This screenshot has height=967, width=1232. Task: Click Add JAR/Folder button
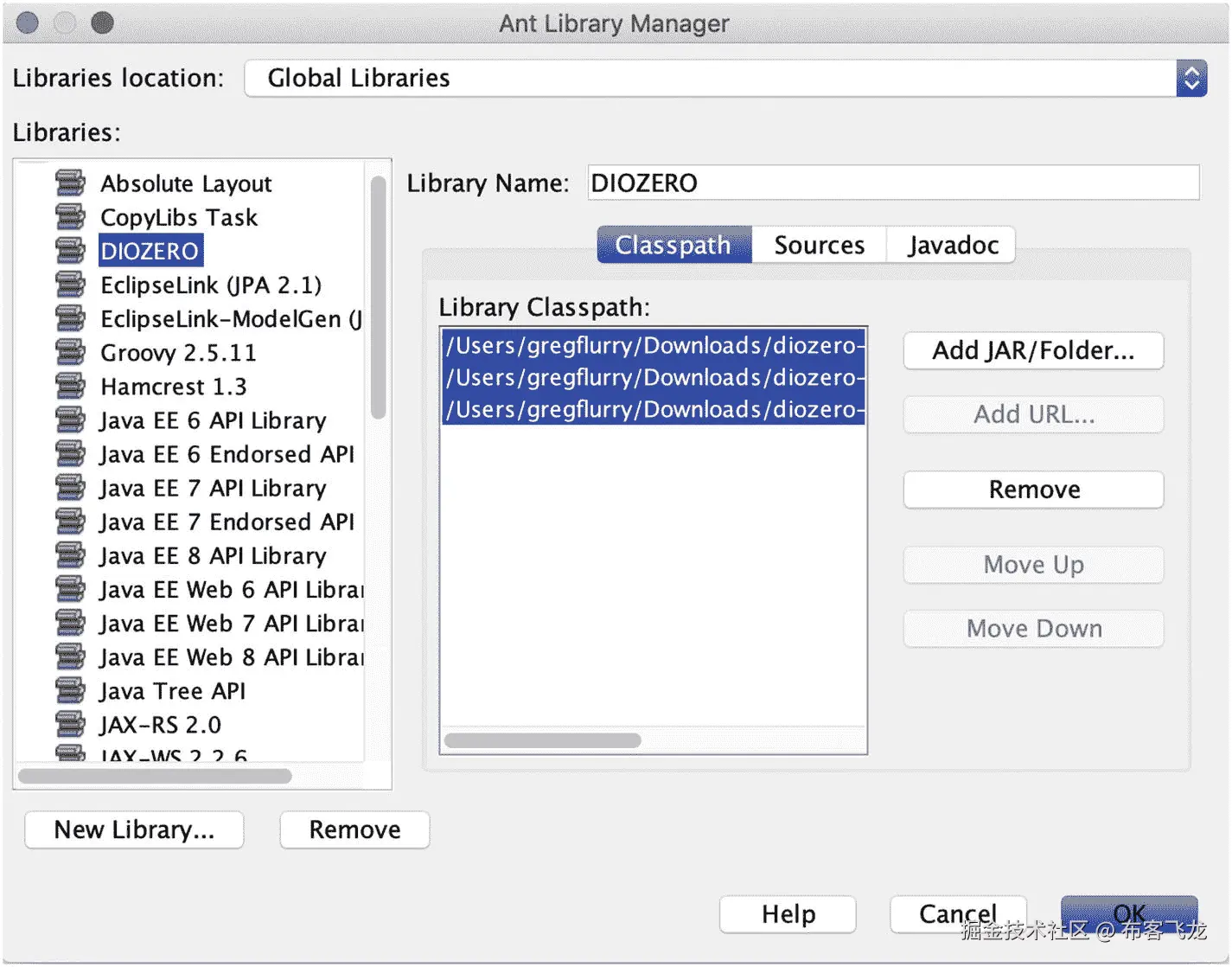click(1033, 351)
